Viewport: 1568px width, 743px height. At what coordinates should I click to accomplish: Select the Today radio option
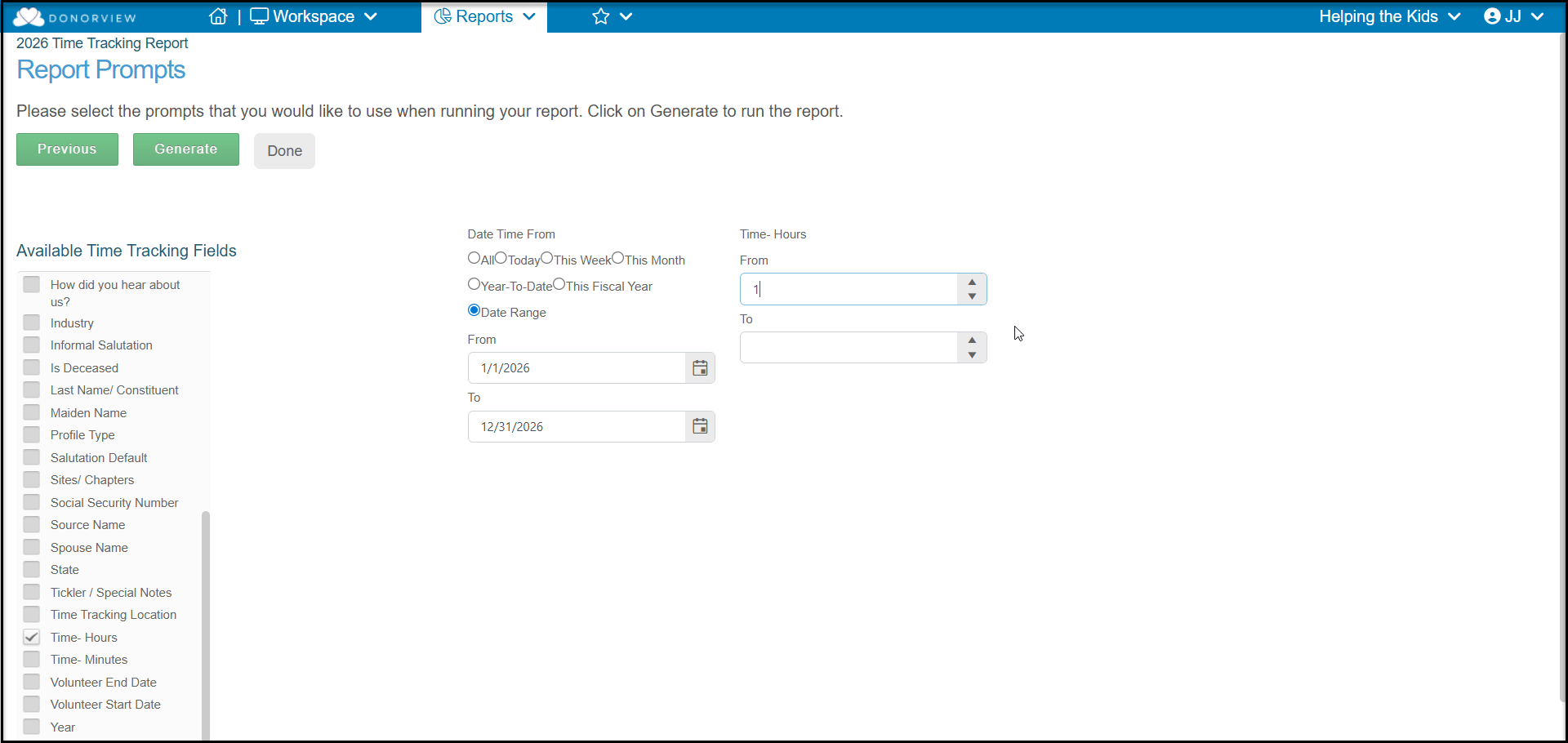pyautogui.click(x=501, y=258)
